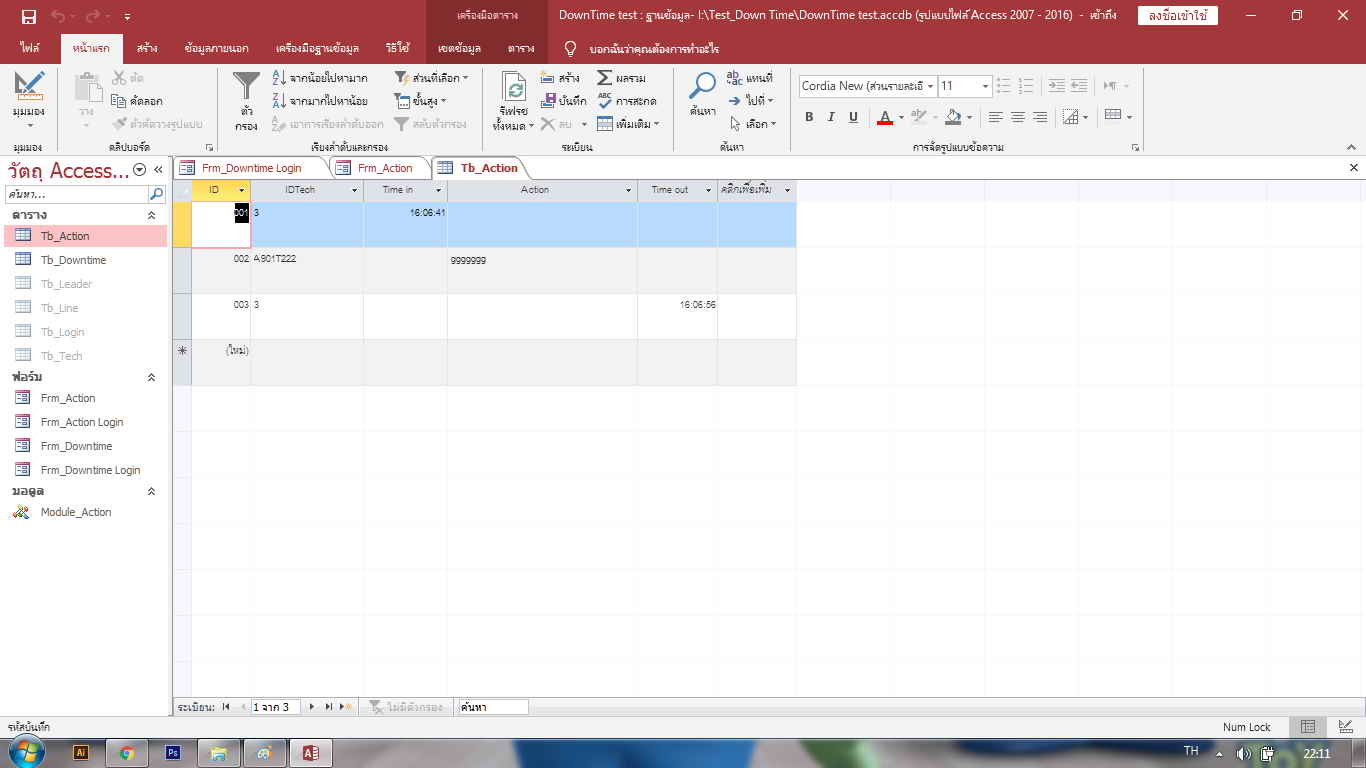Viewport: 1366px width, 768px height.
Task: Click the bullets list icon
Action: [x=1003, y=86]
